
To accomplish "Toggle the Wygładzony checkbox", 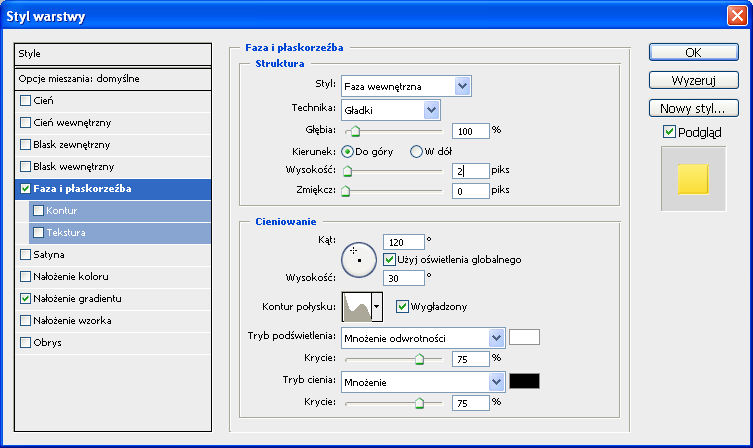I will tap(403, 306).
